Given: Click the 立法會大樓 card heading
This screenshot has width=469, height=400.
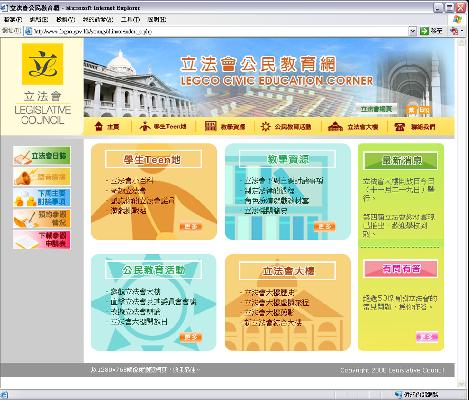Looking at the screenshot, I should click(287, 271).
